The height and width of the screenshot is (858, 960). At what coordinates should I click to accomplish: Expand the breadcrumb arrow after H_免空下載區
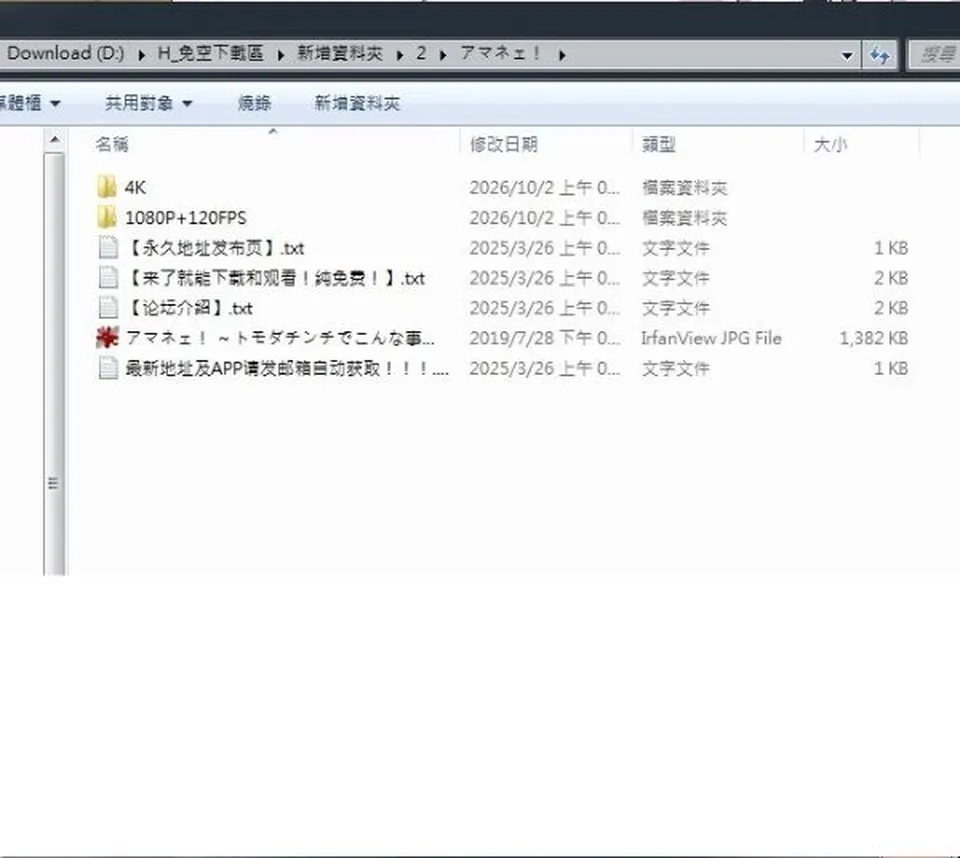click(x=280, y=55)
